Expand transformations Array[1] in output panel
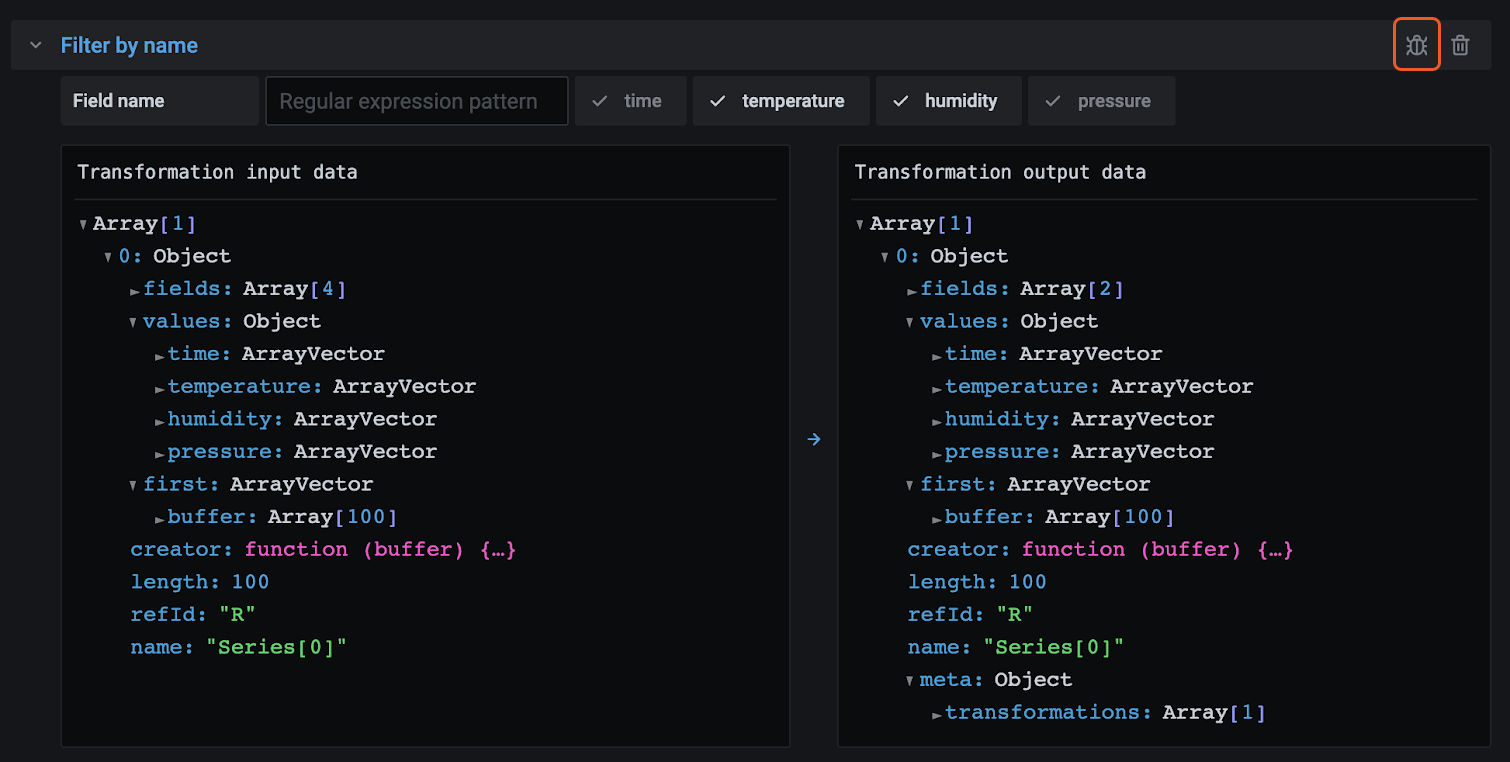The image size is (1510, 762). pos(937,712)
